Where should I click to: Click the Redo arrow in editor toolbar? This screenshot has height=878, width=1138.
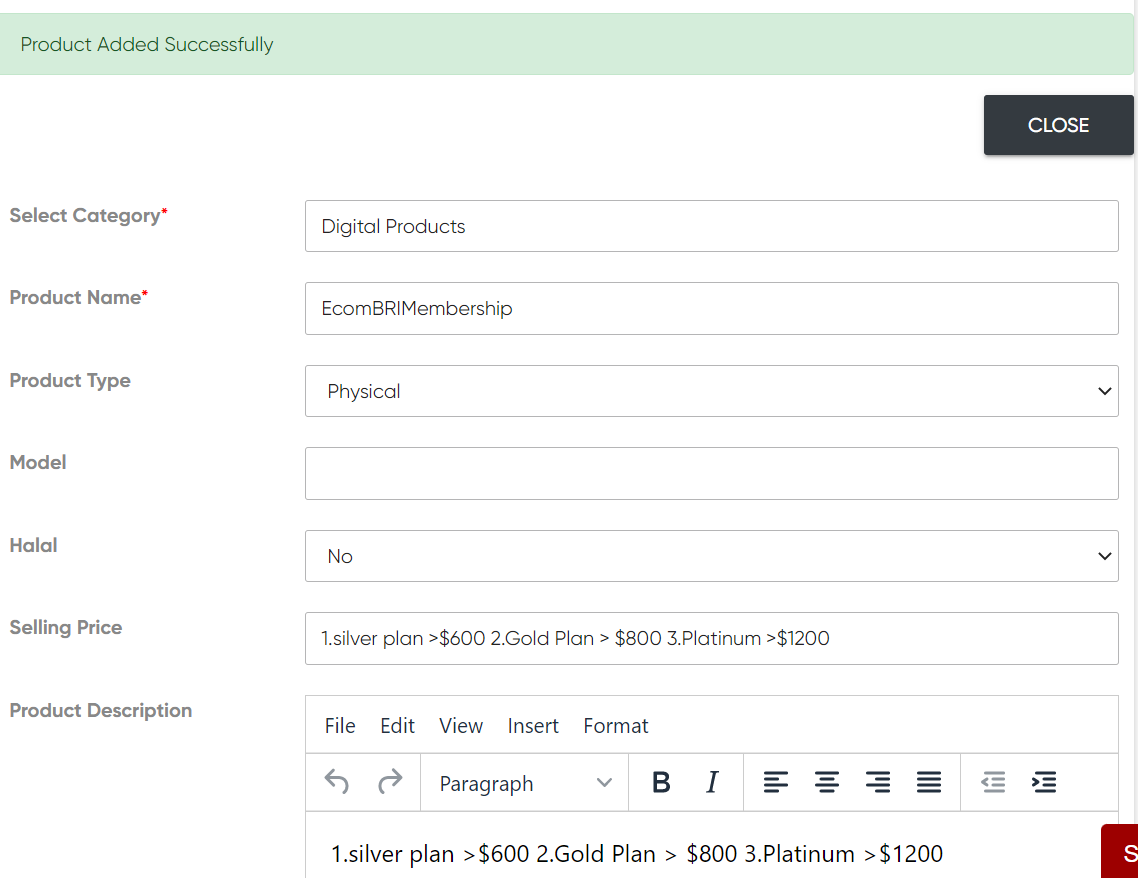click(390, 782)
